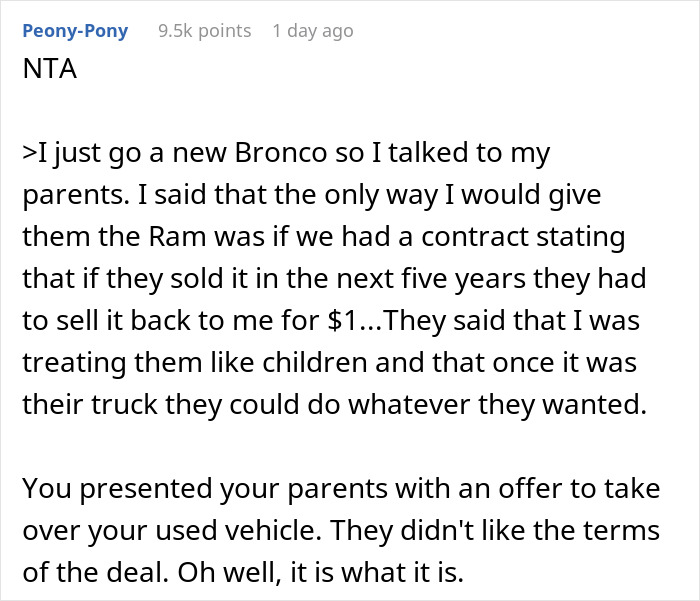Open Peony-Pony's user profile
The height and width of the screenshot is (601, 700).
[x=74, y=31]
